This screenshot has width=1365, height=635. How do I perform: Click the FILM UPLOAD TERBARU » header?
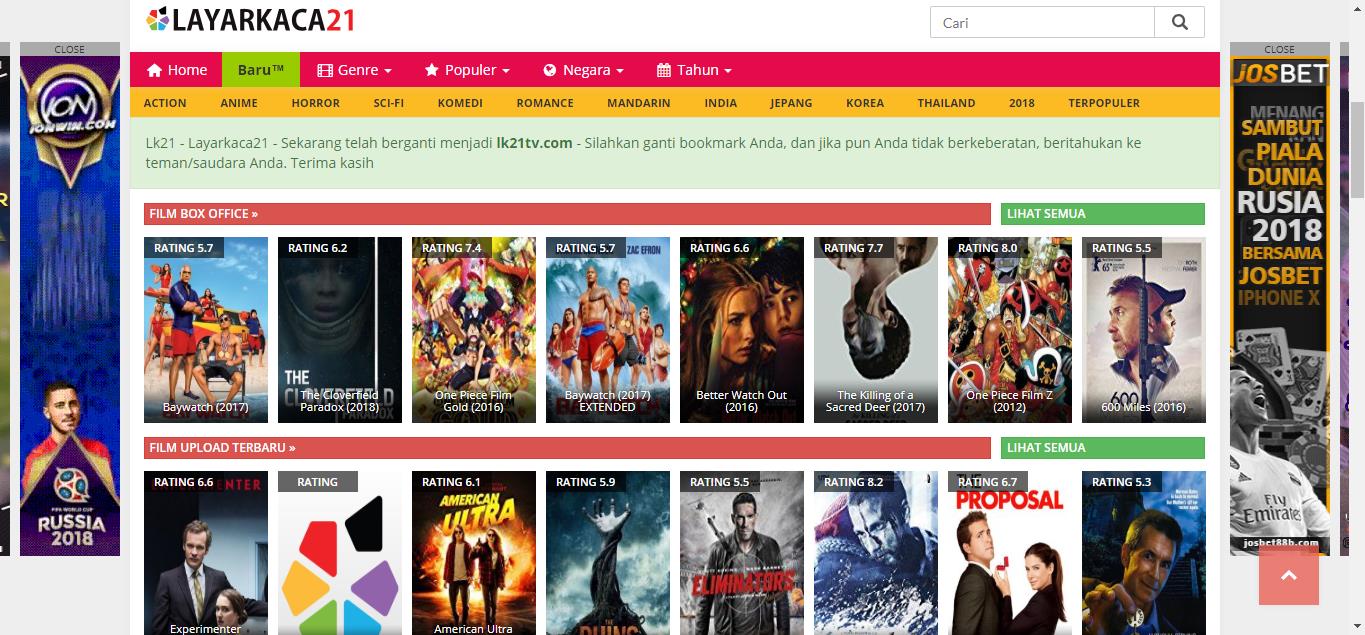(x=567, y=448)
